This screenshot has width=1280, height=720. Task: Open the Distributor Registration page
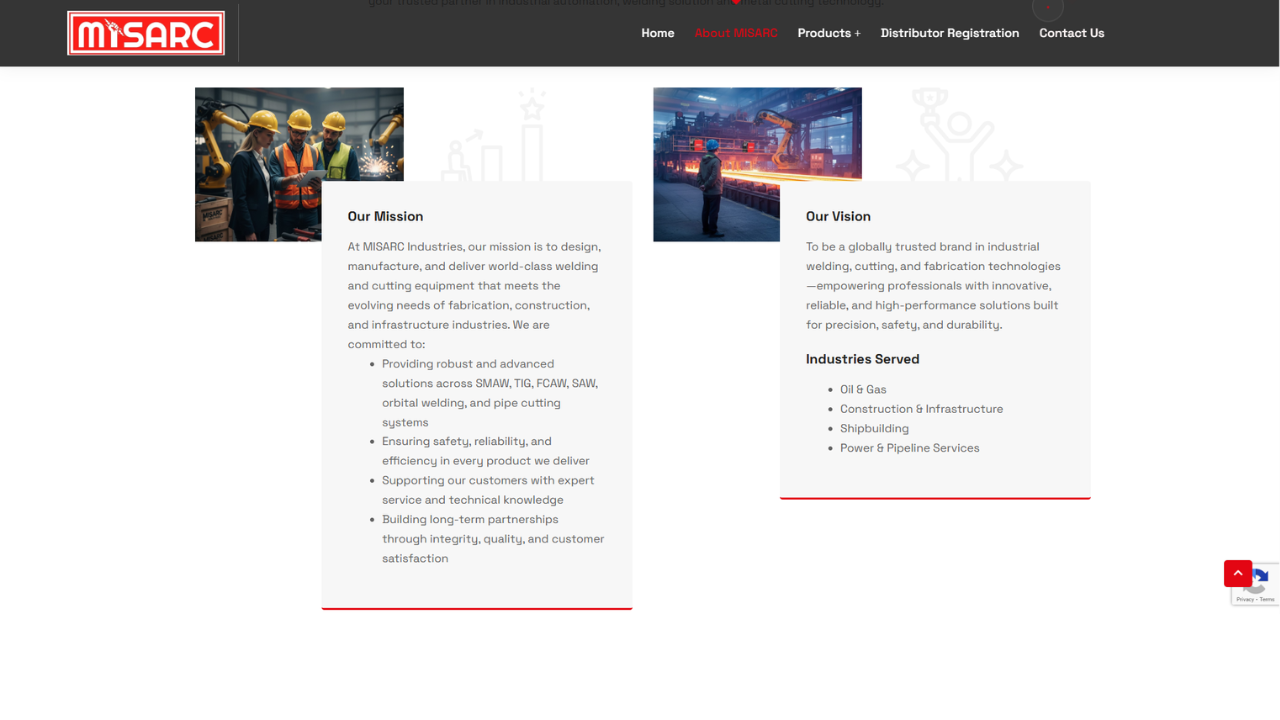[950, 33]
